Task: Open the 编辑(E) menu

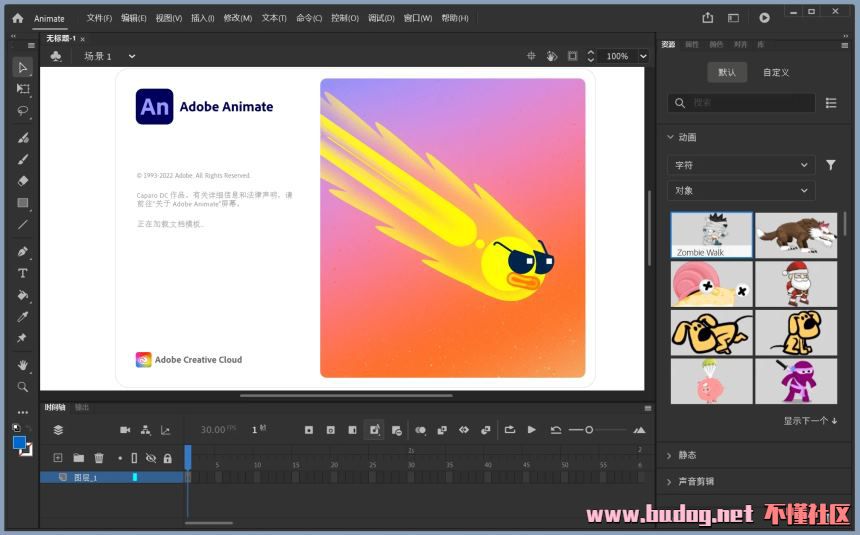Action: 134,18
